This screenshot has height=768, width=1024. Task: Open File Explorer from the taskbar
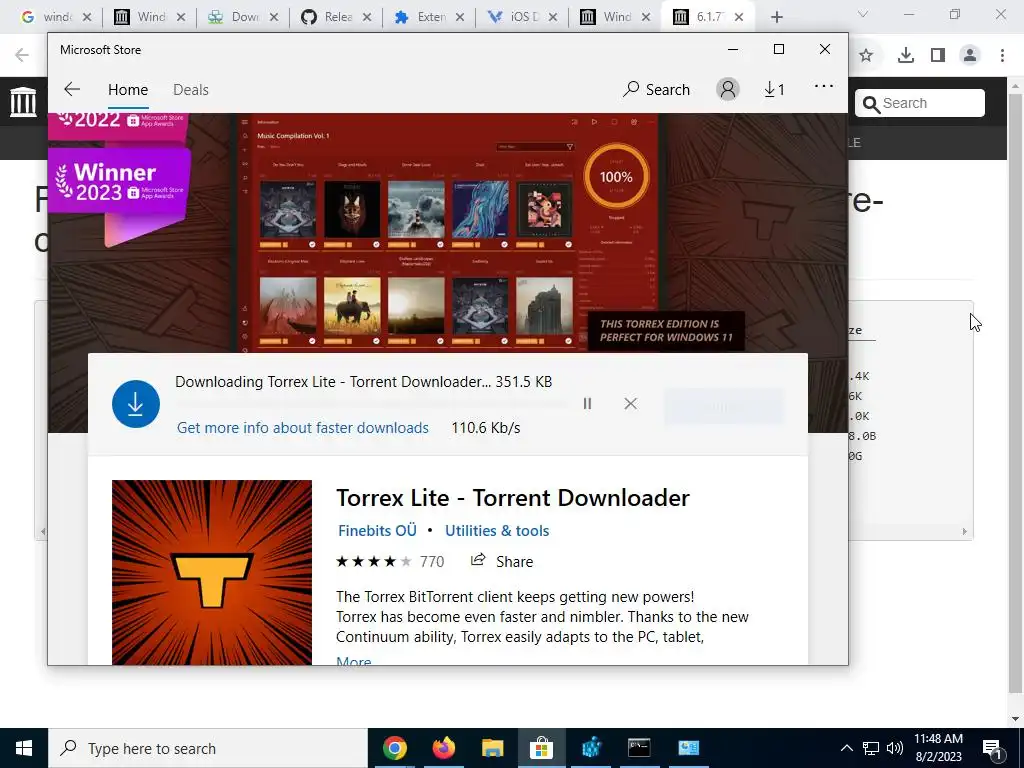point(492,748)
